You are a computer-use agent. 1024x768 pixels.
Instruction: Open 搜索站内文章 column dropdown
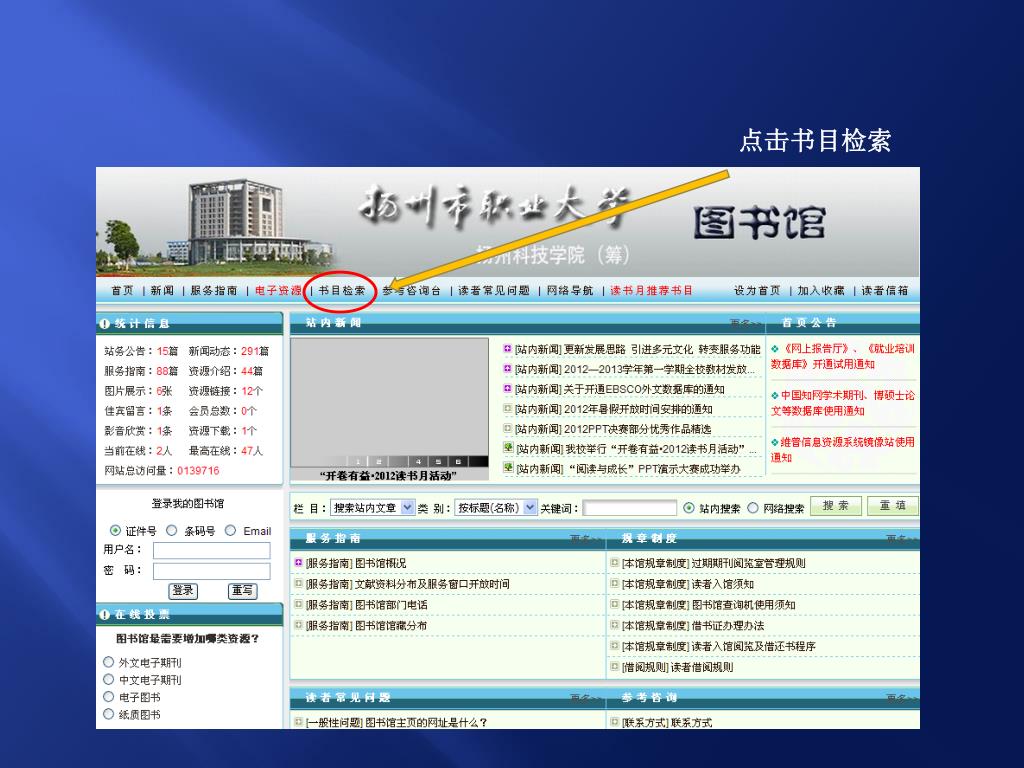tap(372, 507)
